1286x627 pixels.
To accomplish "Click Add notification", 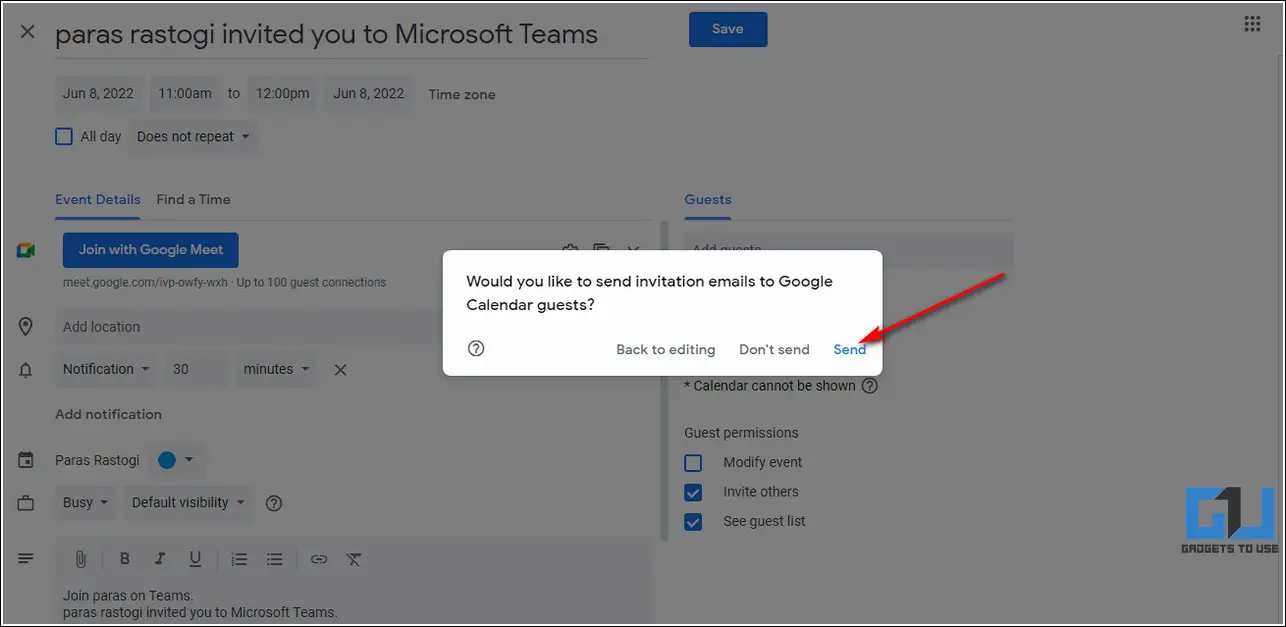I will [x=108, y=414].
